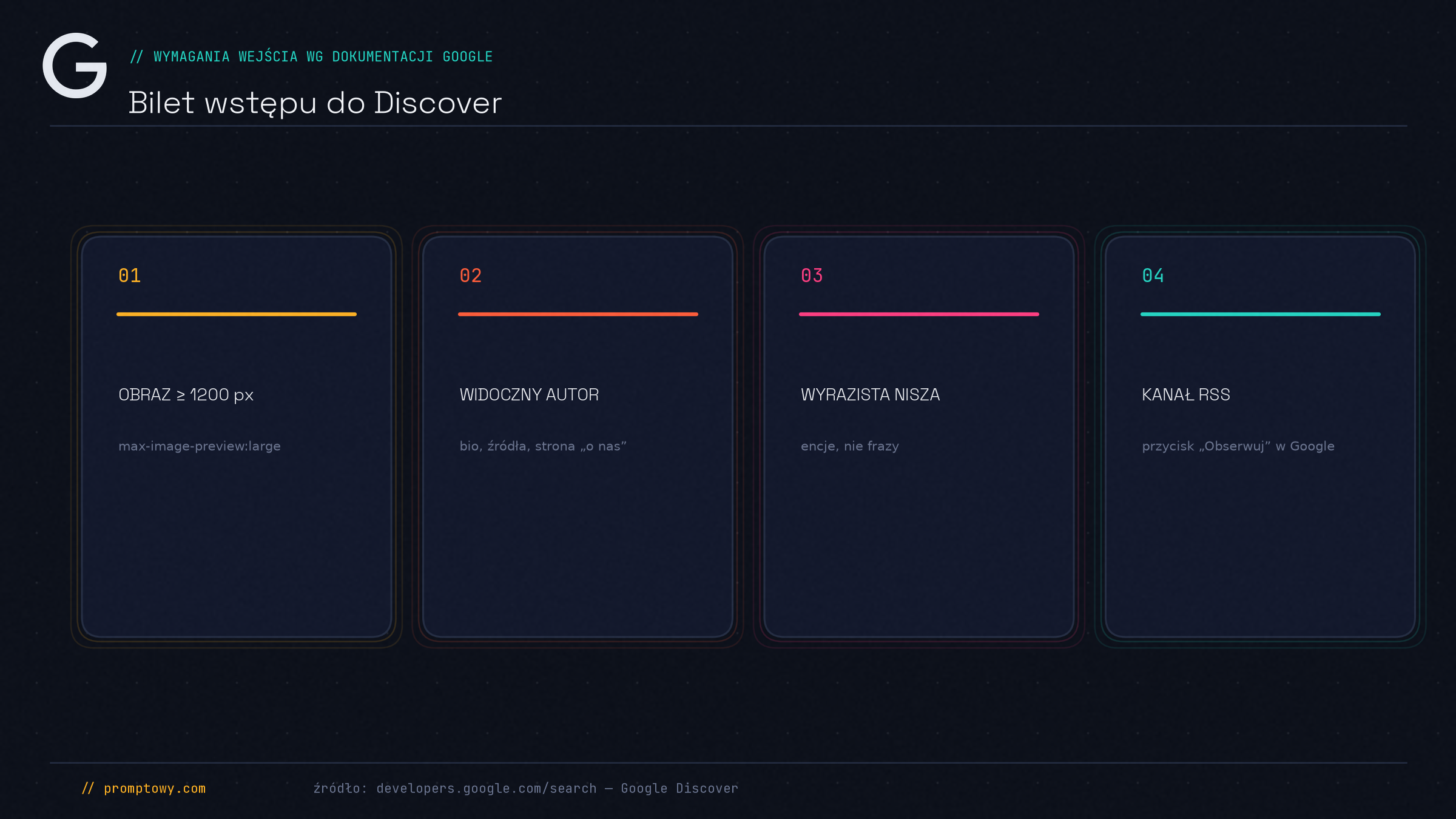Click the large Google G logo
The width and height of the screenshot is (1456, 819).
[75, 66]
